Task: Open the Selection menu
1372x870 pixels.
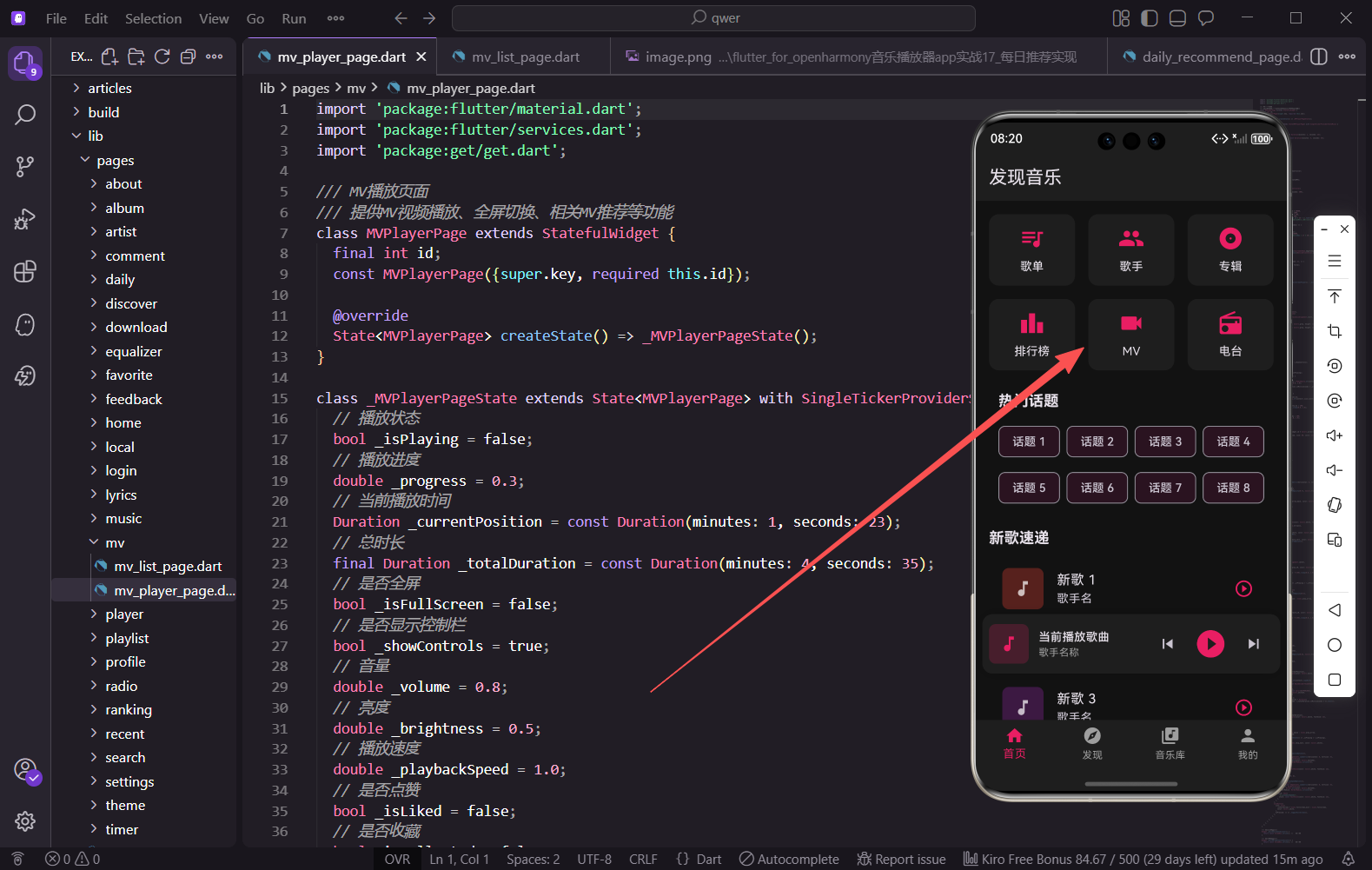Action: coord(153,18)
